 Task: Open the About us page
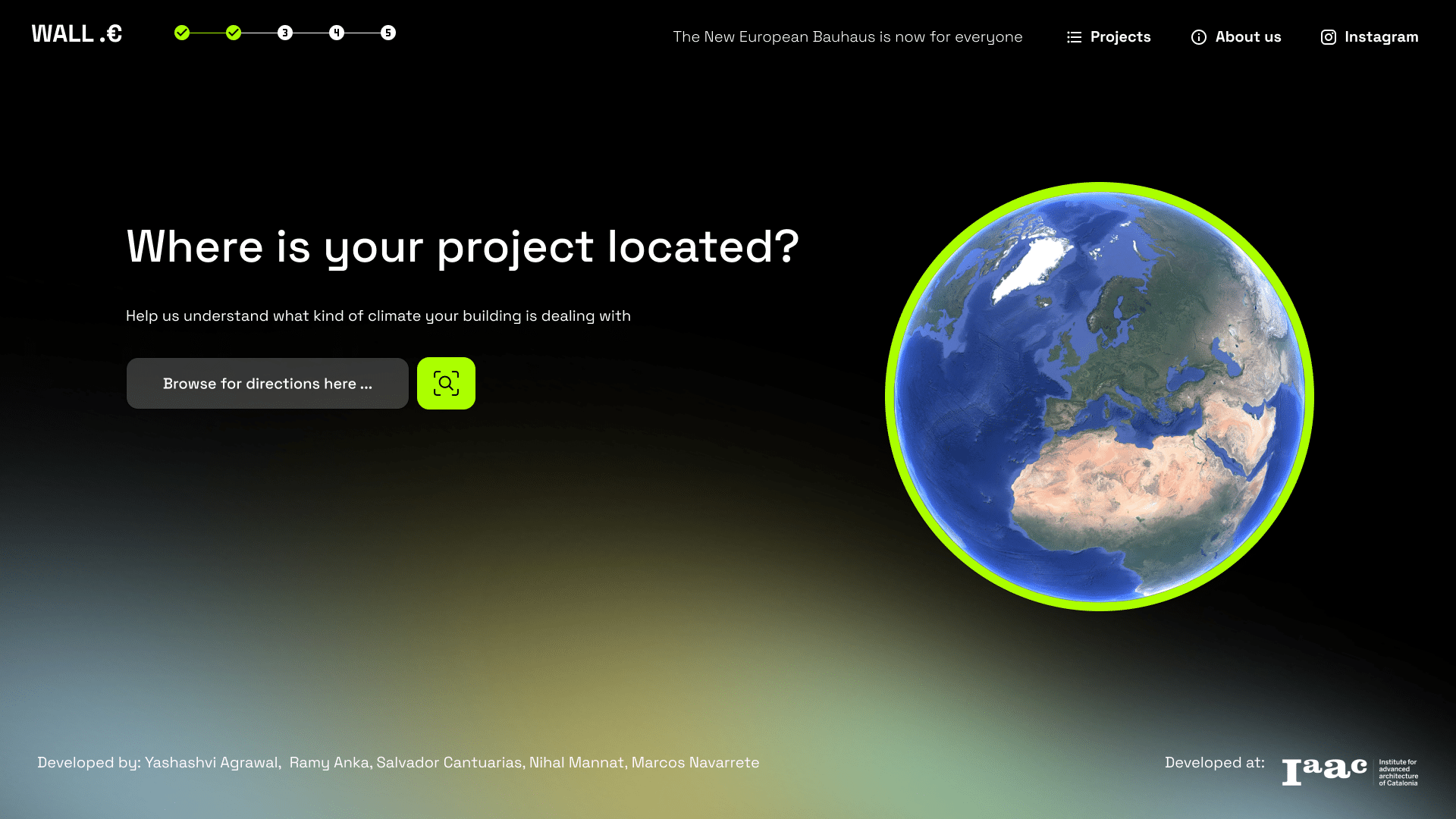click(1247, 37)
